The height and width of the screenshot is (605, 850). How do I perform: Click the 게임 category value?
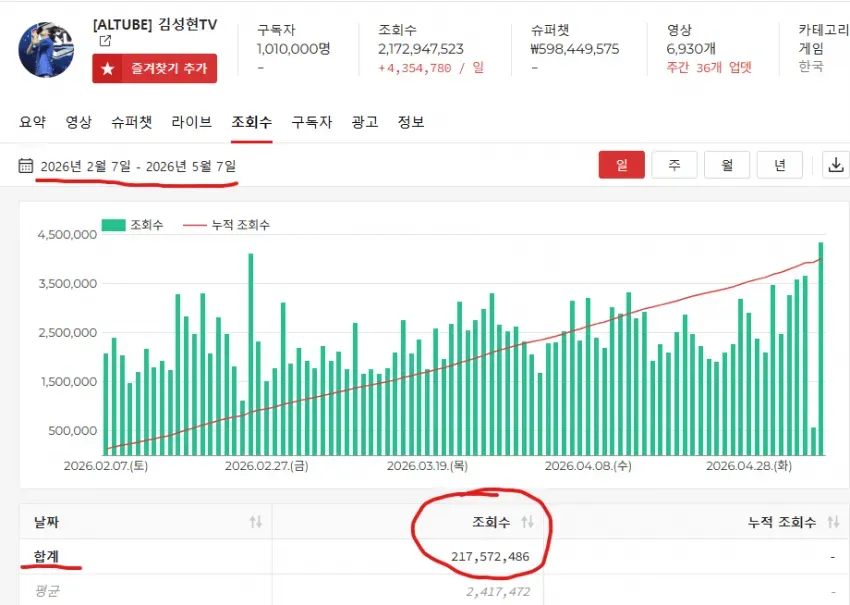811,49
